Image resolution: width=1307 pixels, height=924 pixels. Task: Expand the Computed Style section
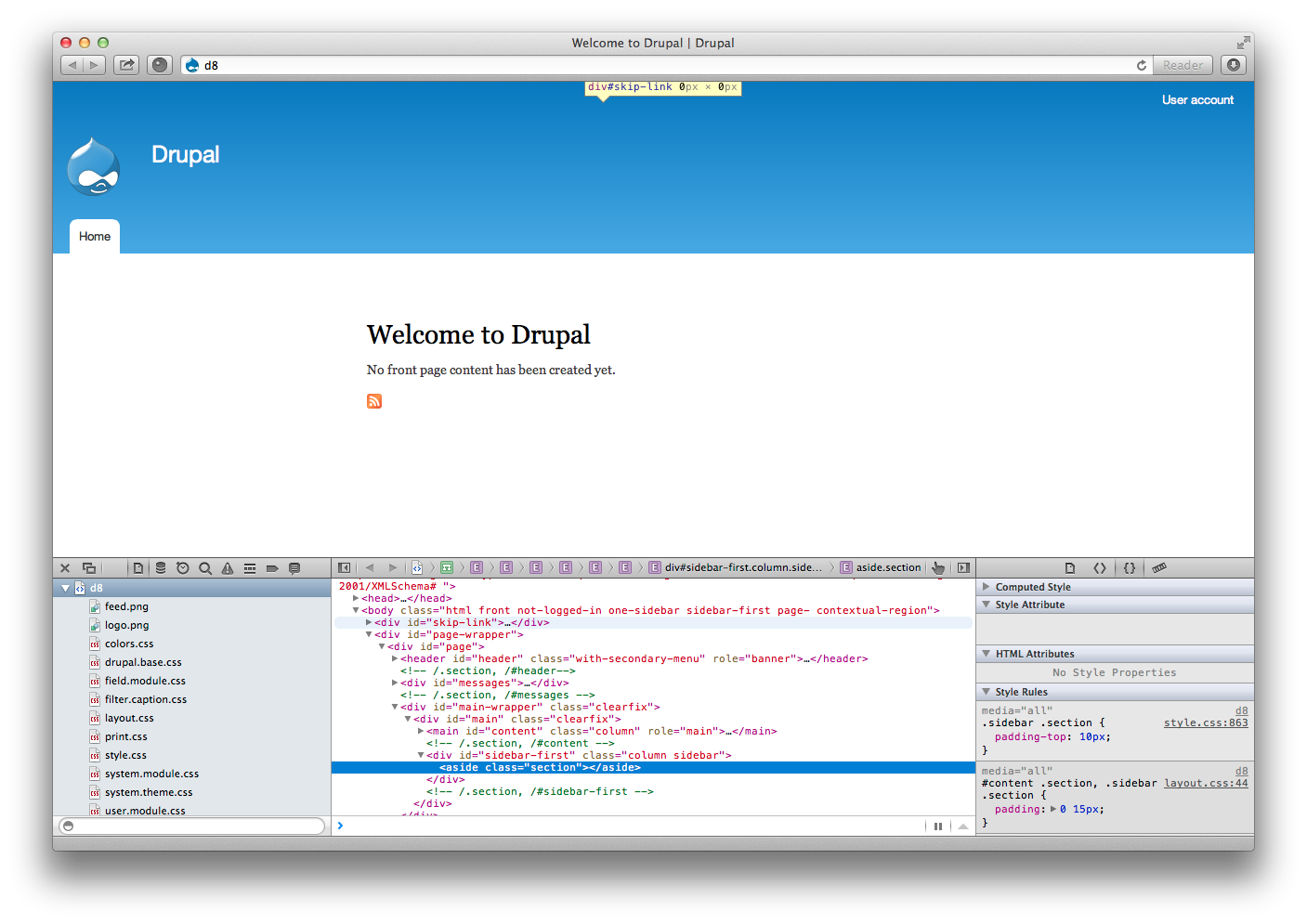[x=987, y=587]
